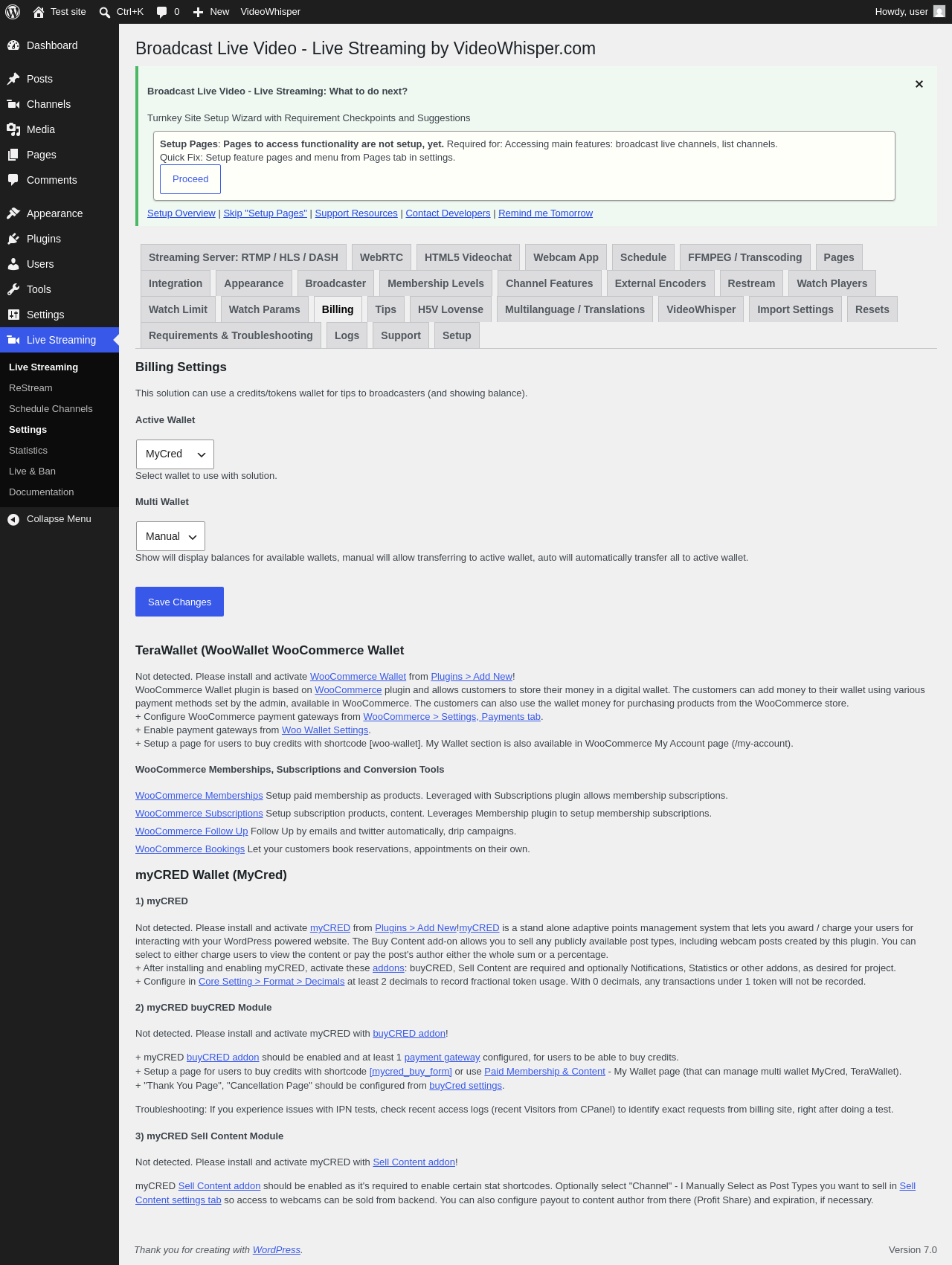The height and width of the screenshot is (1265, 952).
Task: Open the Sell Content addon link under Not detected
Action: pos(414,1162)
